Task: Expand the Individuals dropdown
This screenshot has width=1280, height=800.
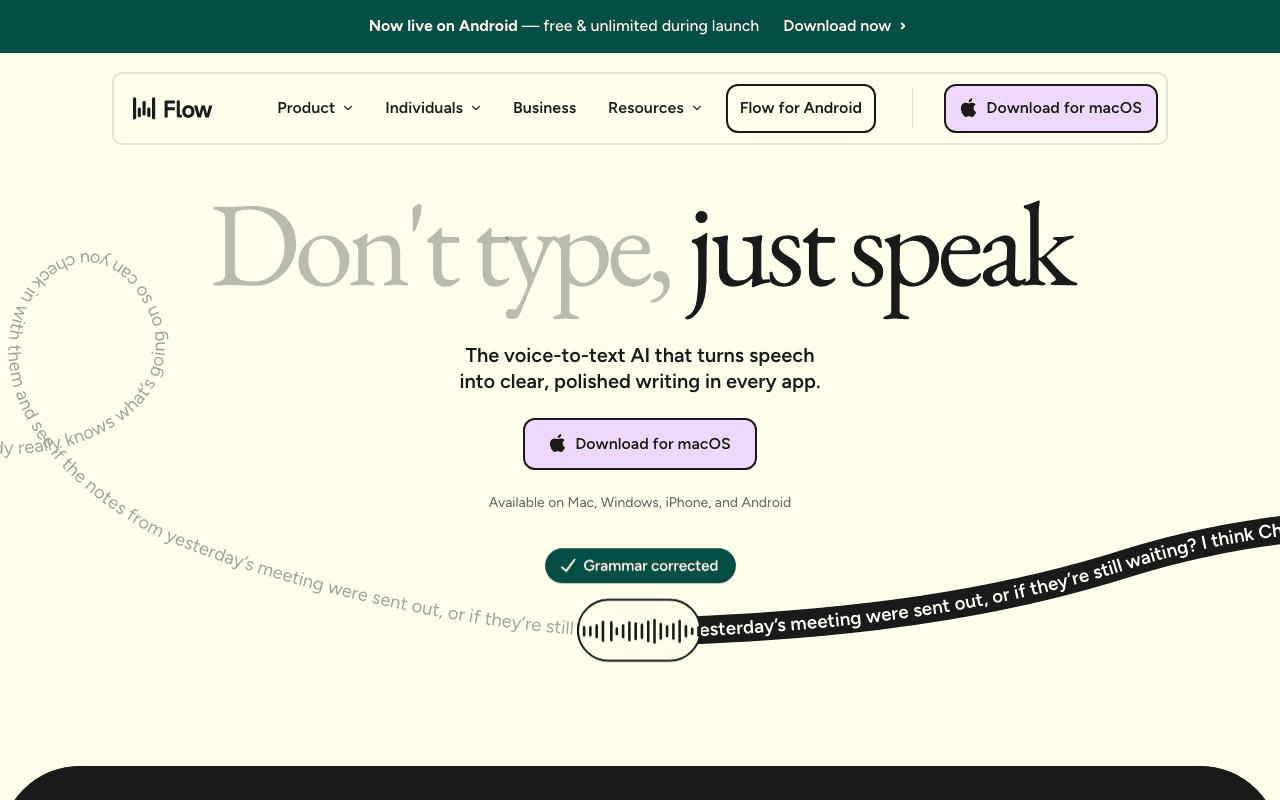Action: pos(424,108)
